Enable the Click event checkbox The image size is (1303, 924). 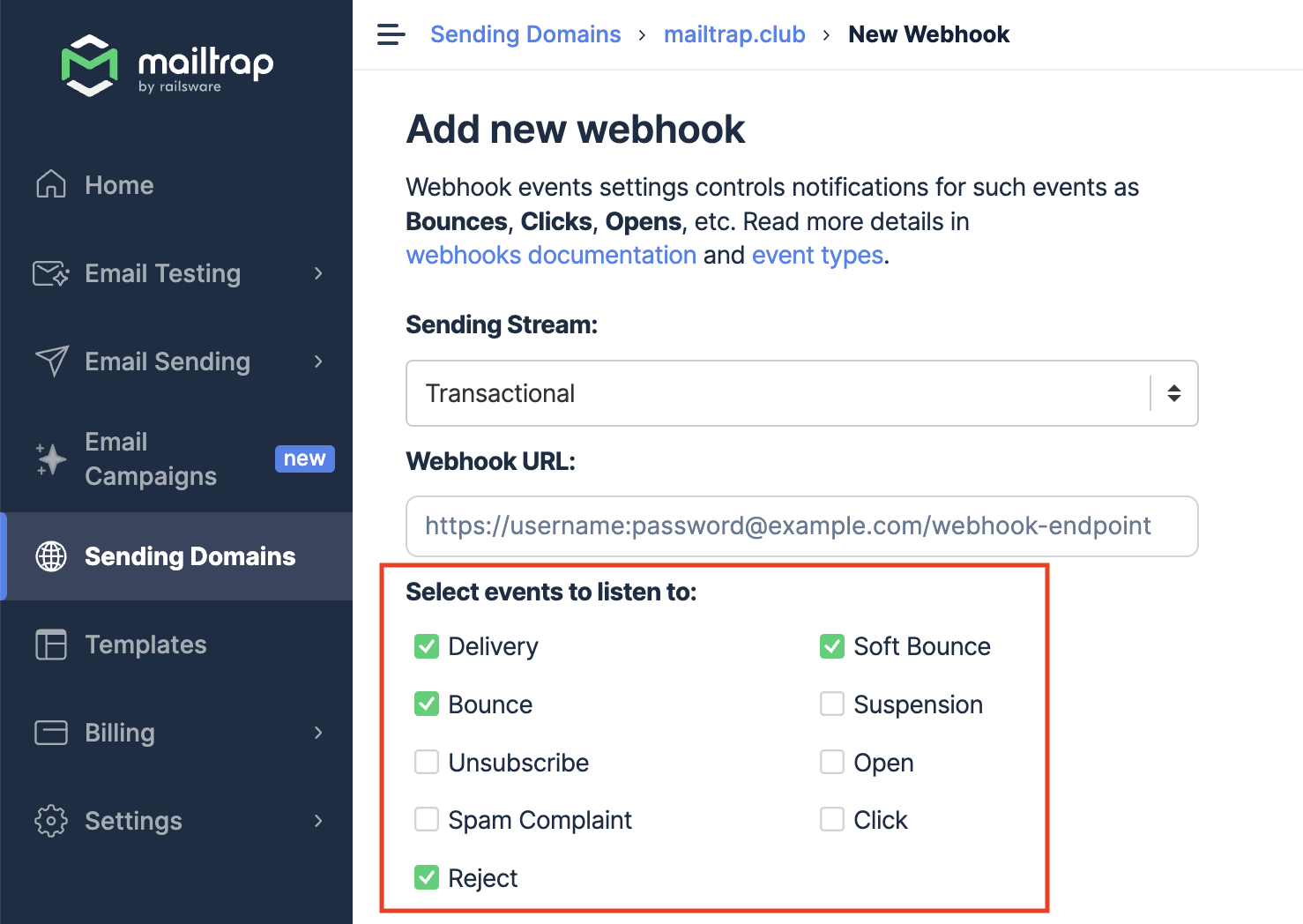832,819
